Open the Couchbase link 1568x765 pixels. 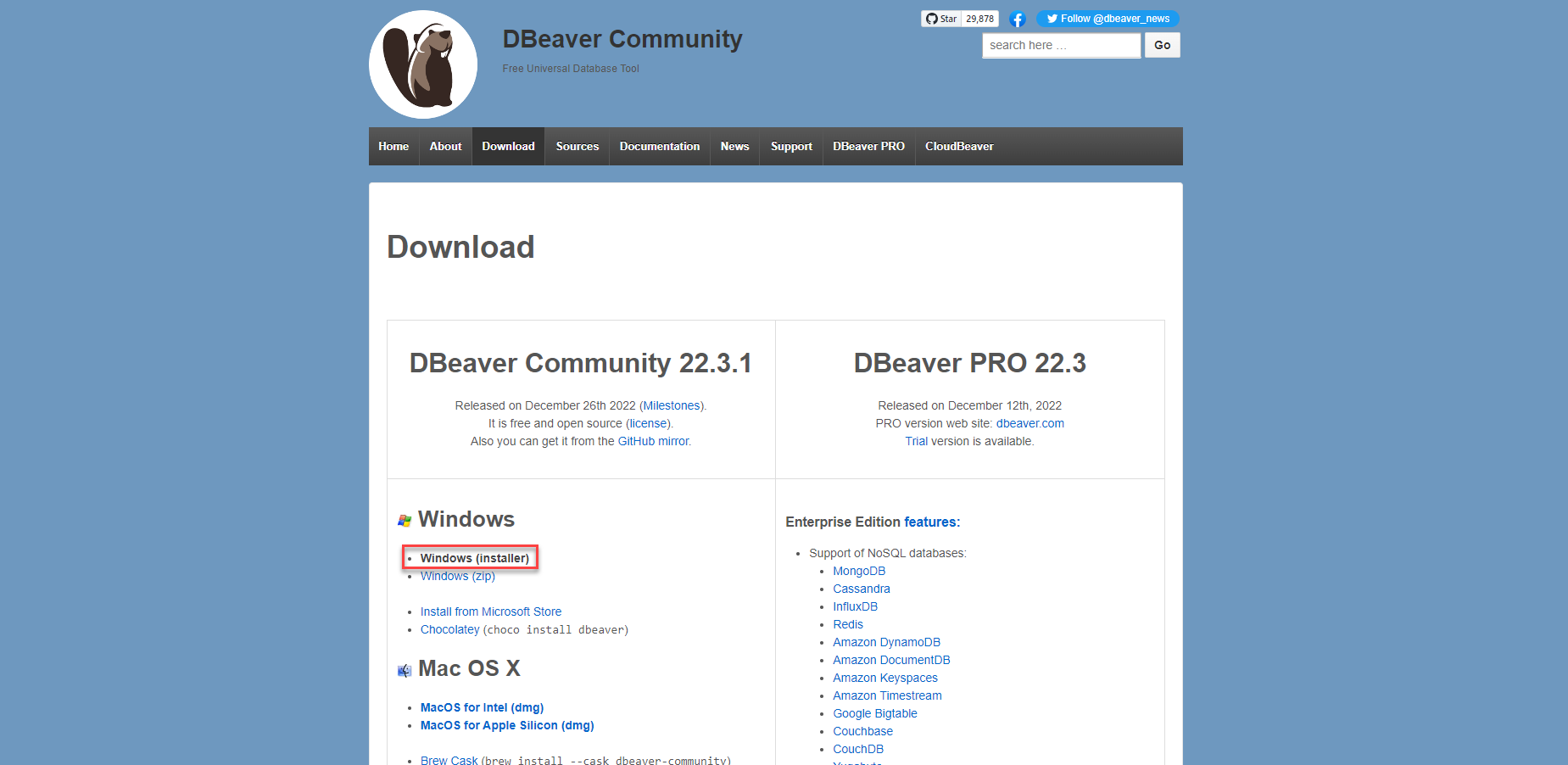coord(862,731)
